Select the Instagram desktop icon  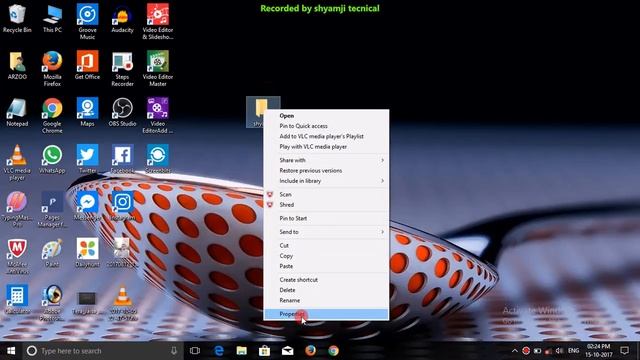point(122,206)
